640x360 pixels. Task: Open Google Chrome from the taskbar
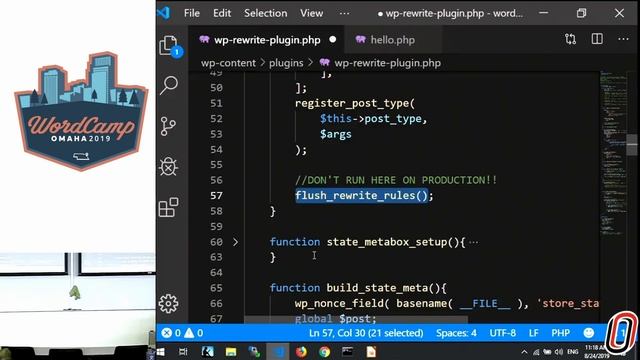click(x=324, y=352)
